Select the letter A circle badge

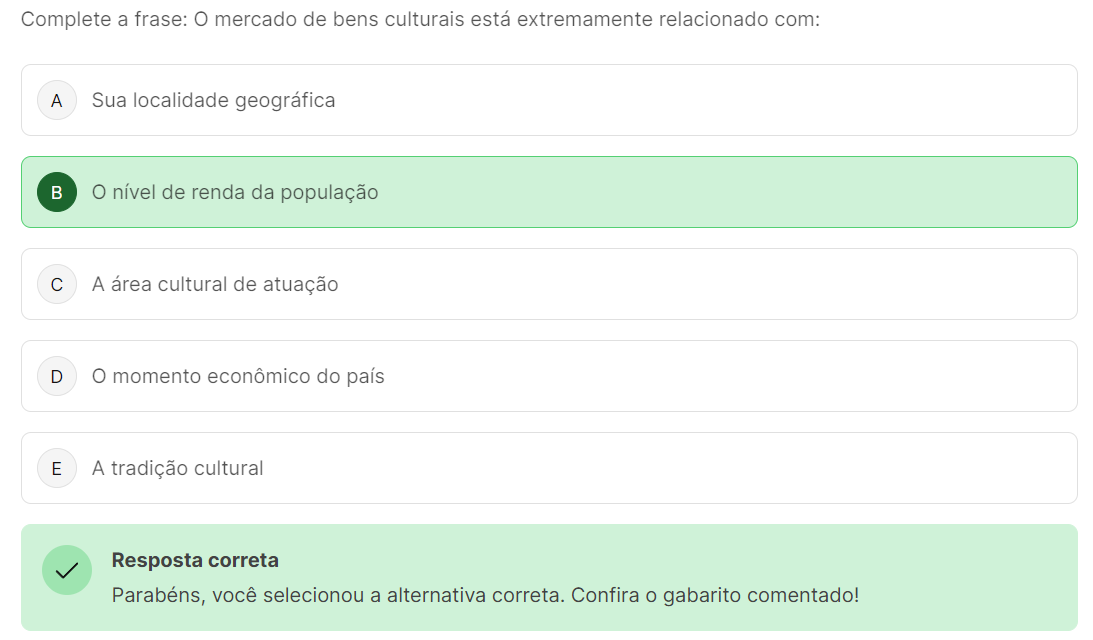pos(57,100)
